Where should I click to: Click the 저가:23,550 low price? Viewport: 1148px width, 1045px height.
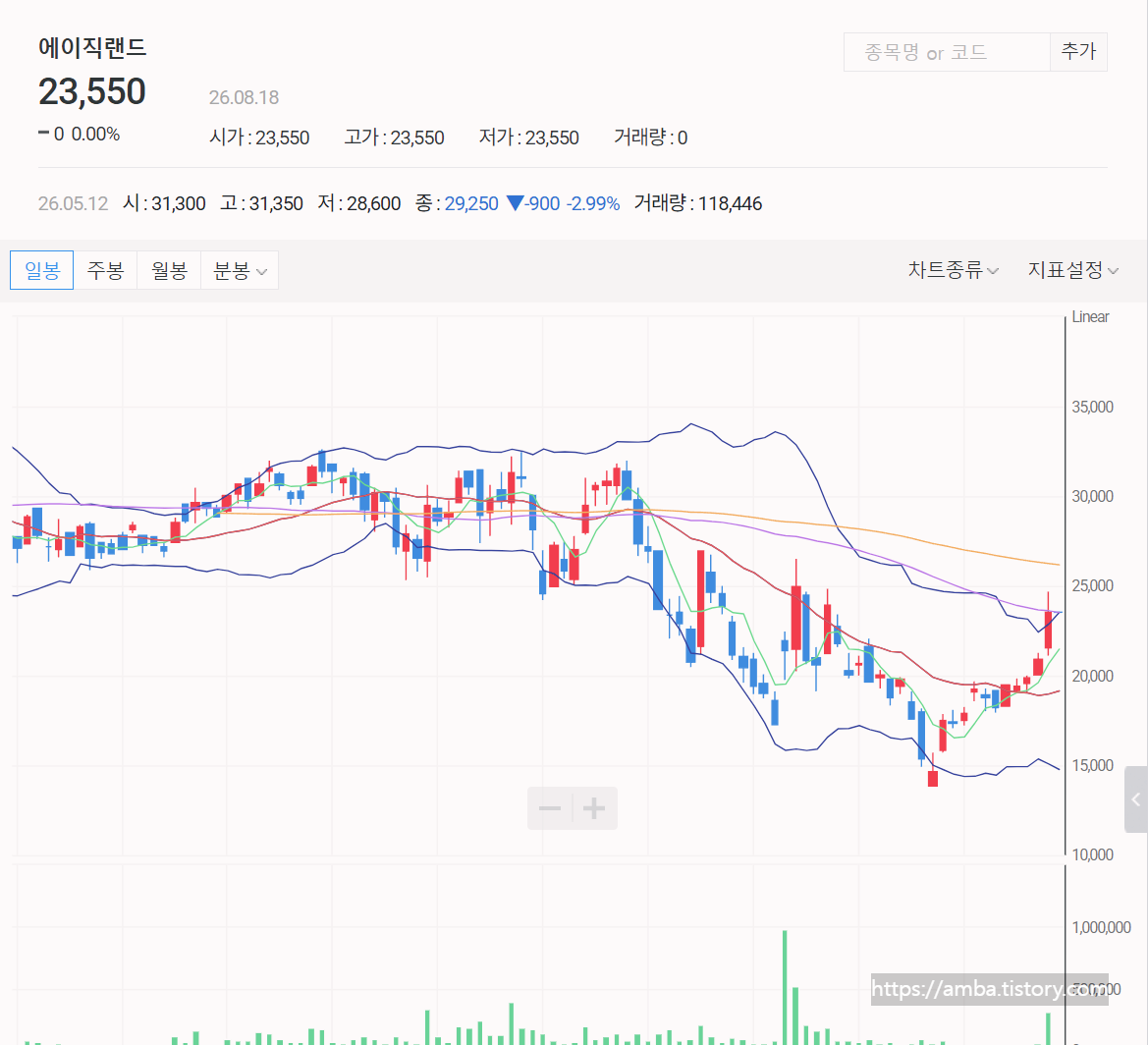(x=528, y=137)
